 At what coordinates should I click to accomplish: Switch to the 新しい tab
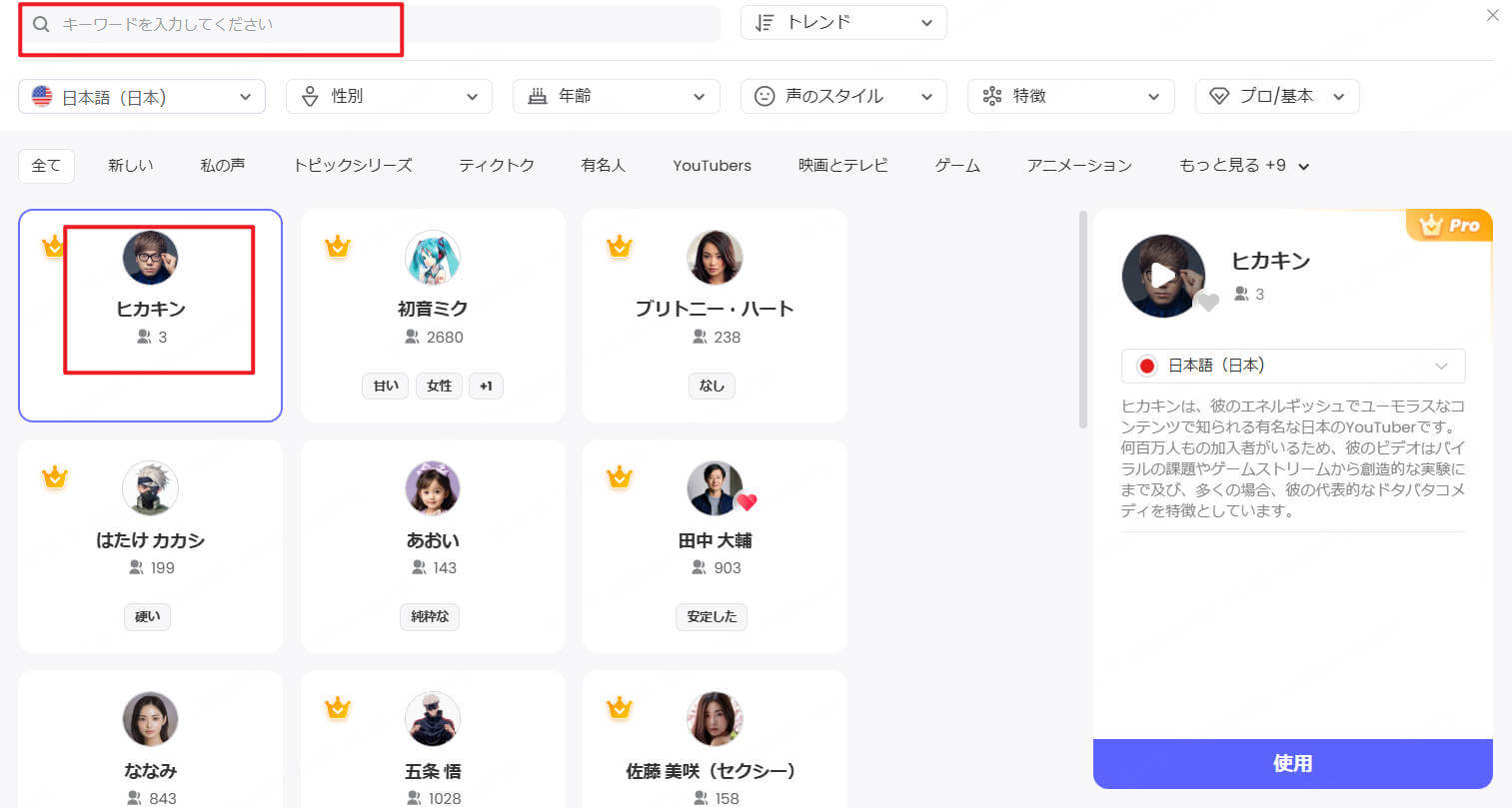(131, 166)
